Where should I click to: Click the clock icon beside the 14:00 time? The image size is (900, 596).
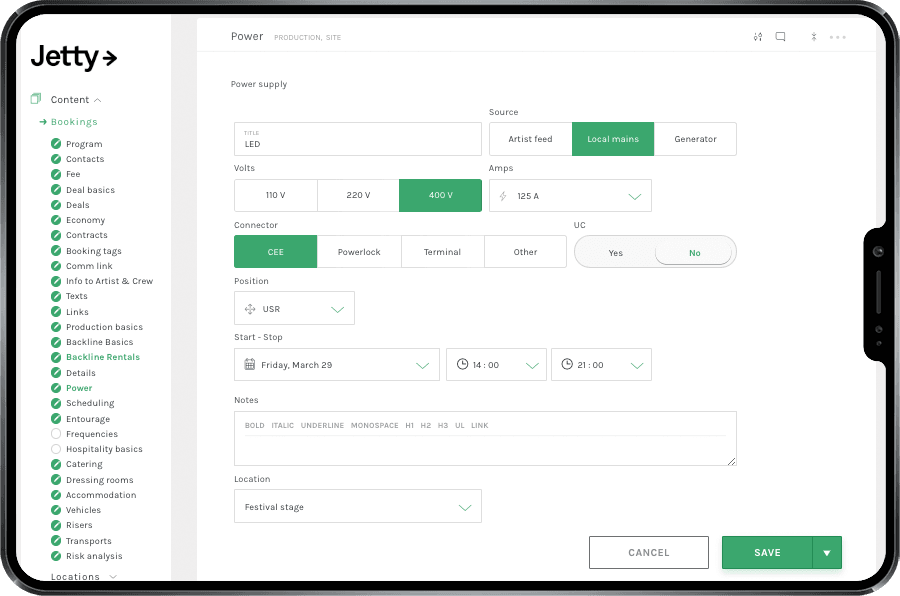[x=460, y=364]
